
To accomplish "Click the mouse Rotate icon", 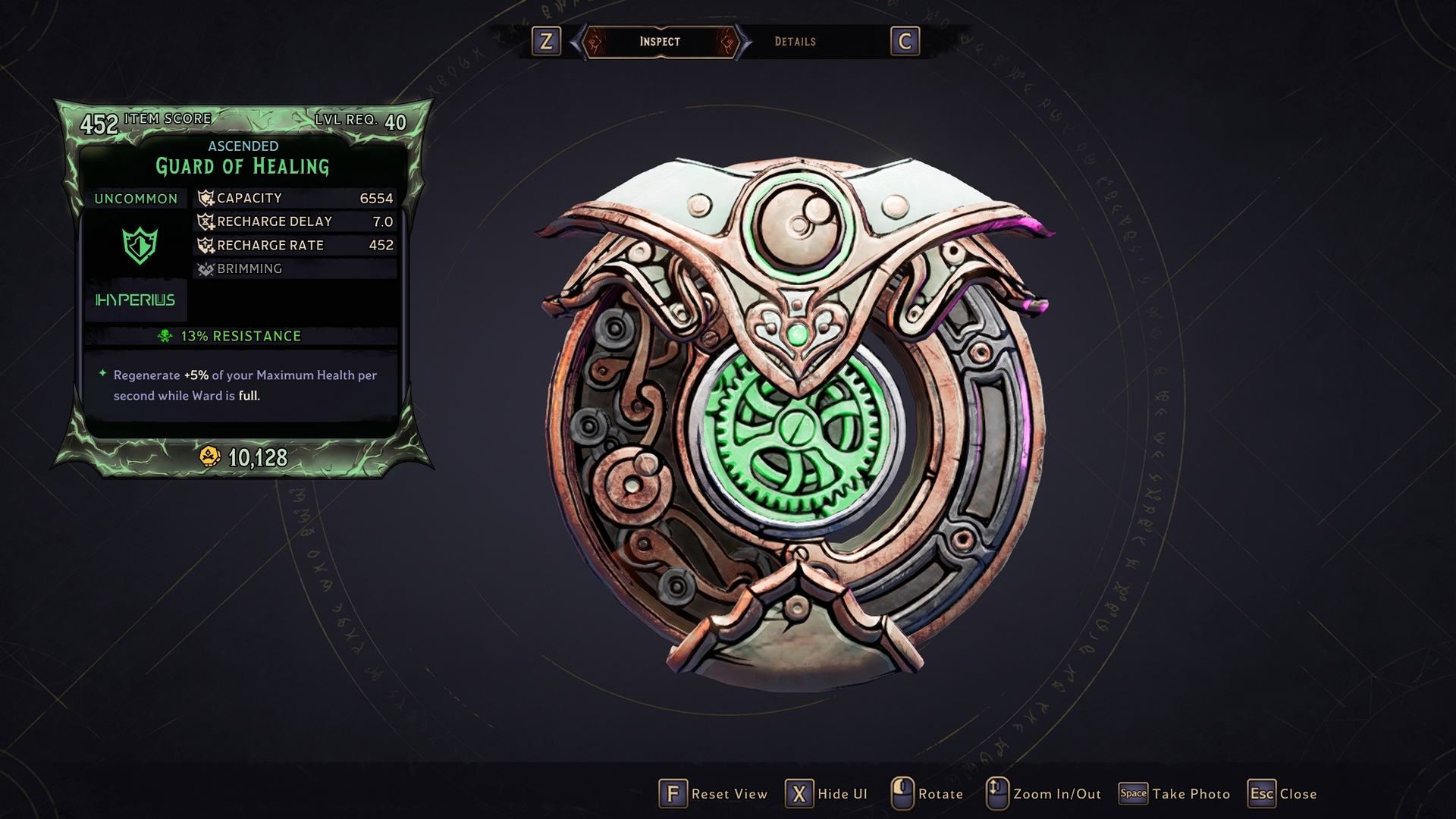I will (902, 793).
